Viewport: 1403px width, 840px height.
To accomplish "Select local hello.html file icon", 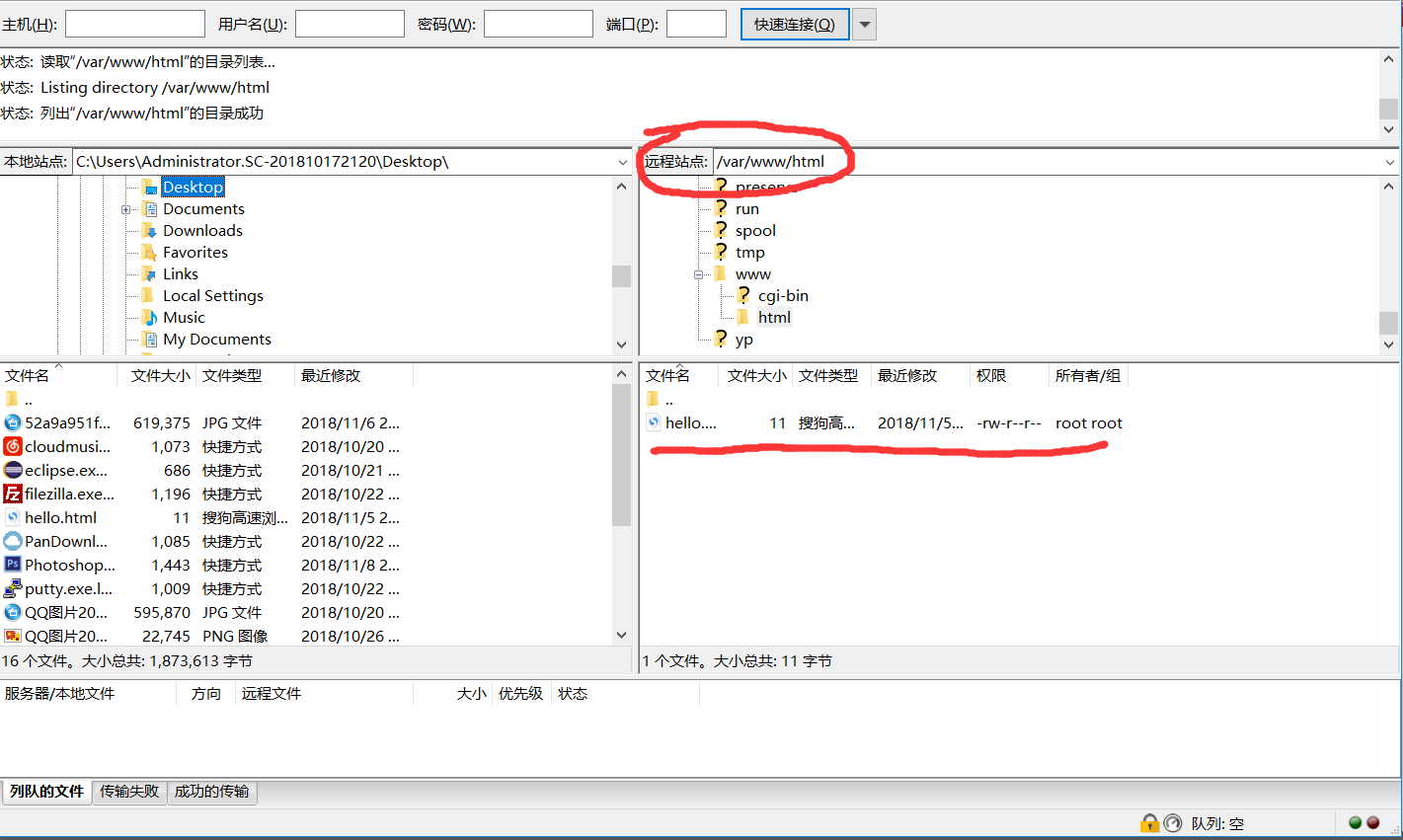I will [13, 517].
